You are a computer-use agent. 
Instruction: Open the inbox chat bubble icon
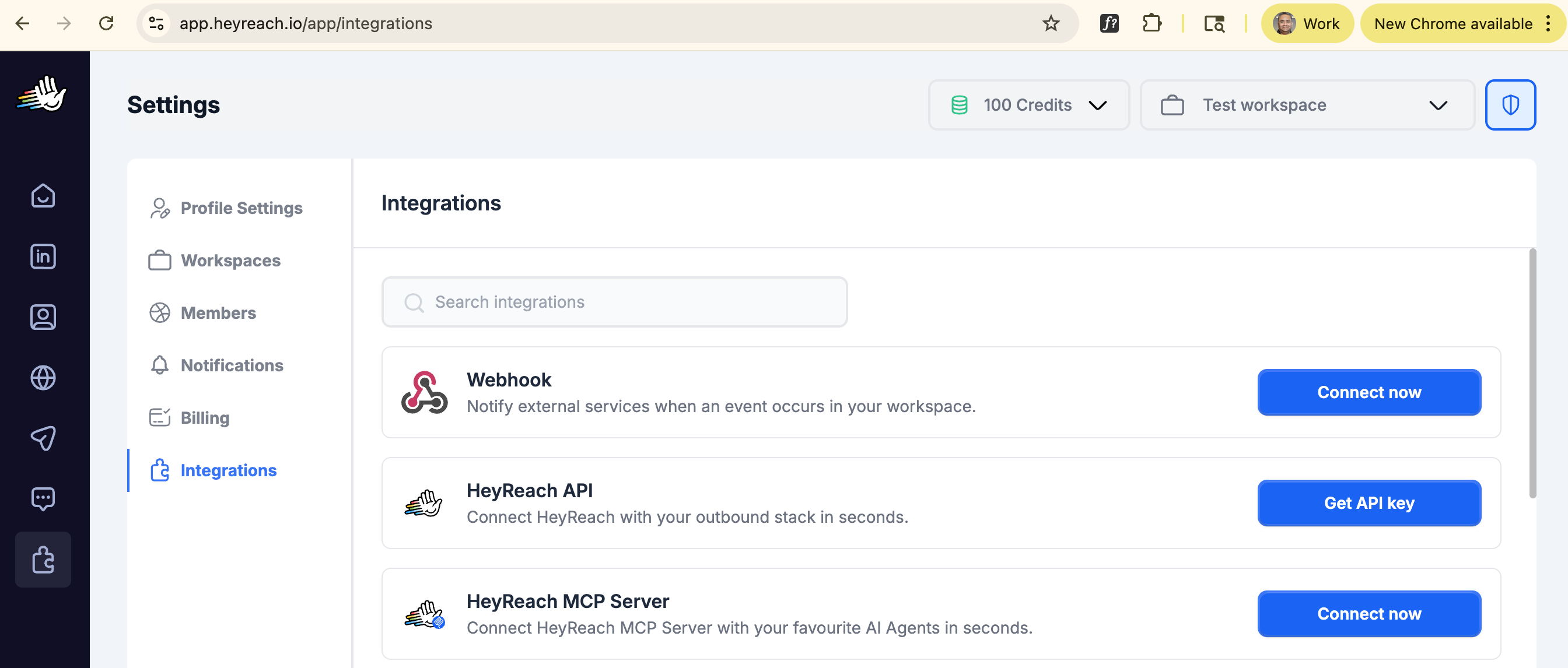[43, 499]
